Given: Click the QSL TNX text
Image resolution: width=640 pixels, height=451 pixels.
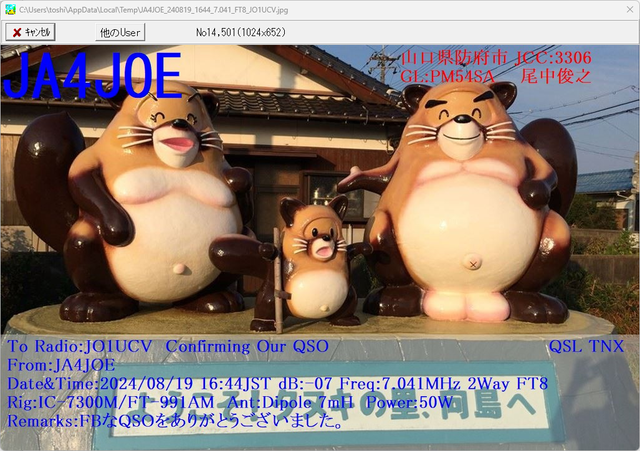Looking at the screenshot, I should tap(586, 347).
